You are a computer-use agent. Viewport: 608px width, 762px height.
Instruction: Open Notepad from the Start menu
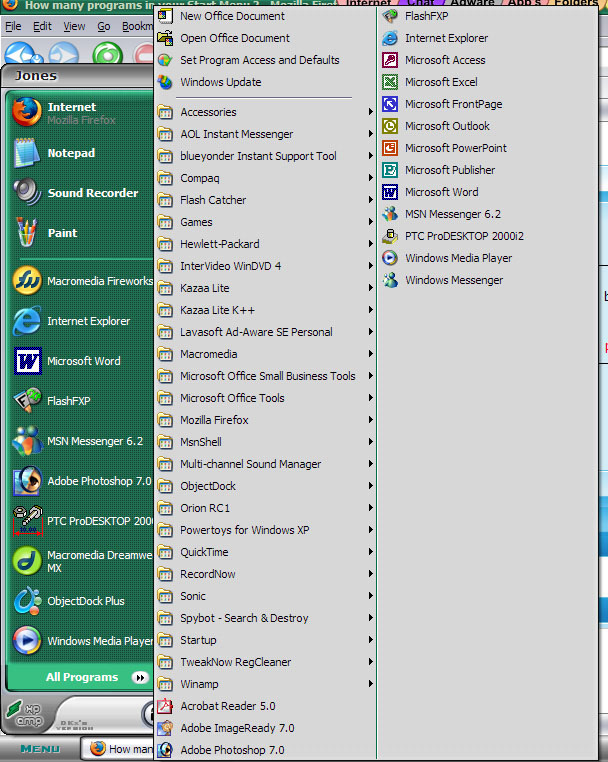[80, 153]
